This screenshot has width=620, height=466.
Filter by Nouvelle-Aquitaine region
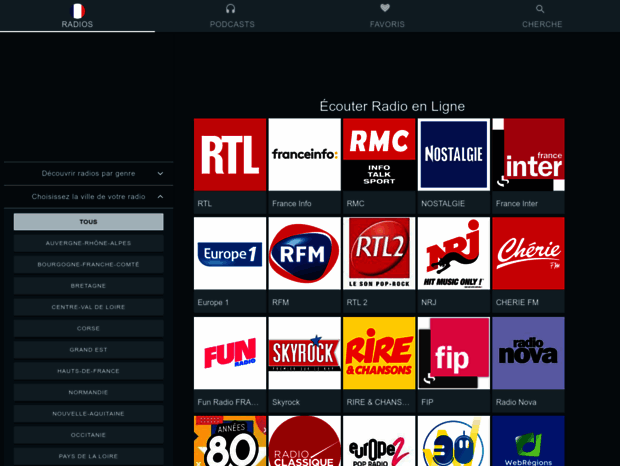coord(88,414)
